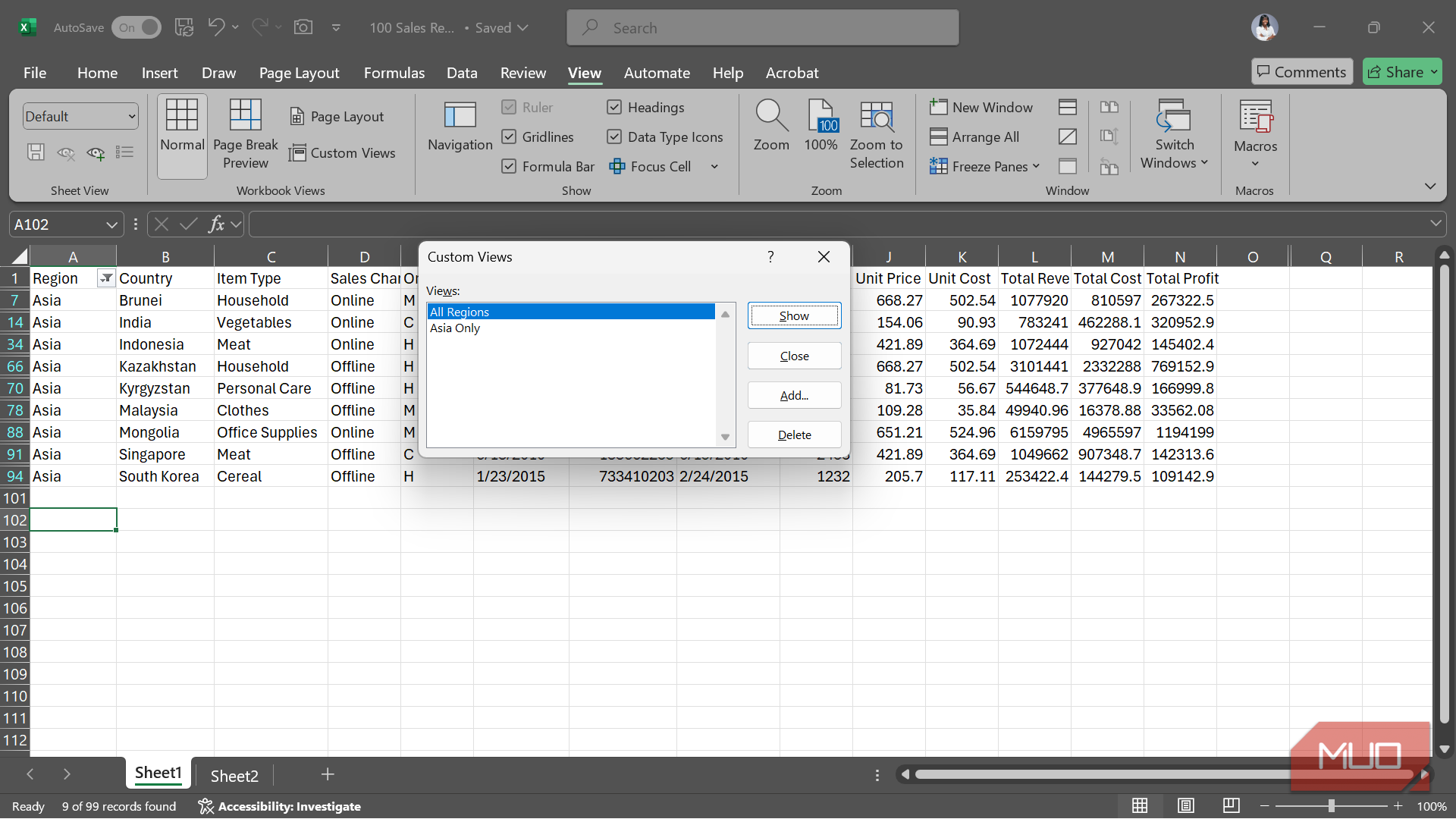Viewport: 1456px width, 819px height.
Task: Click the dialog help question mark
Action: 770,257
